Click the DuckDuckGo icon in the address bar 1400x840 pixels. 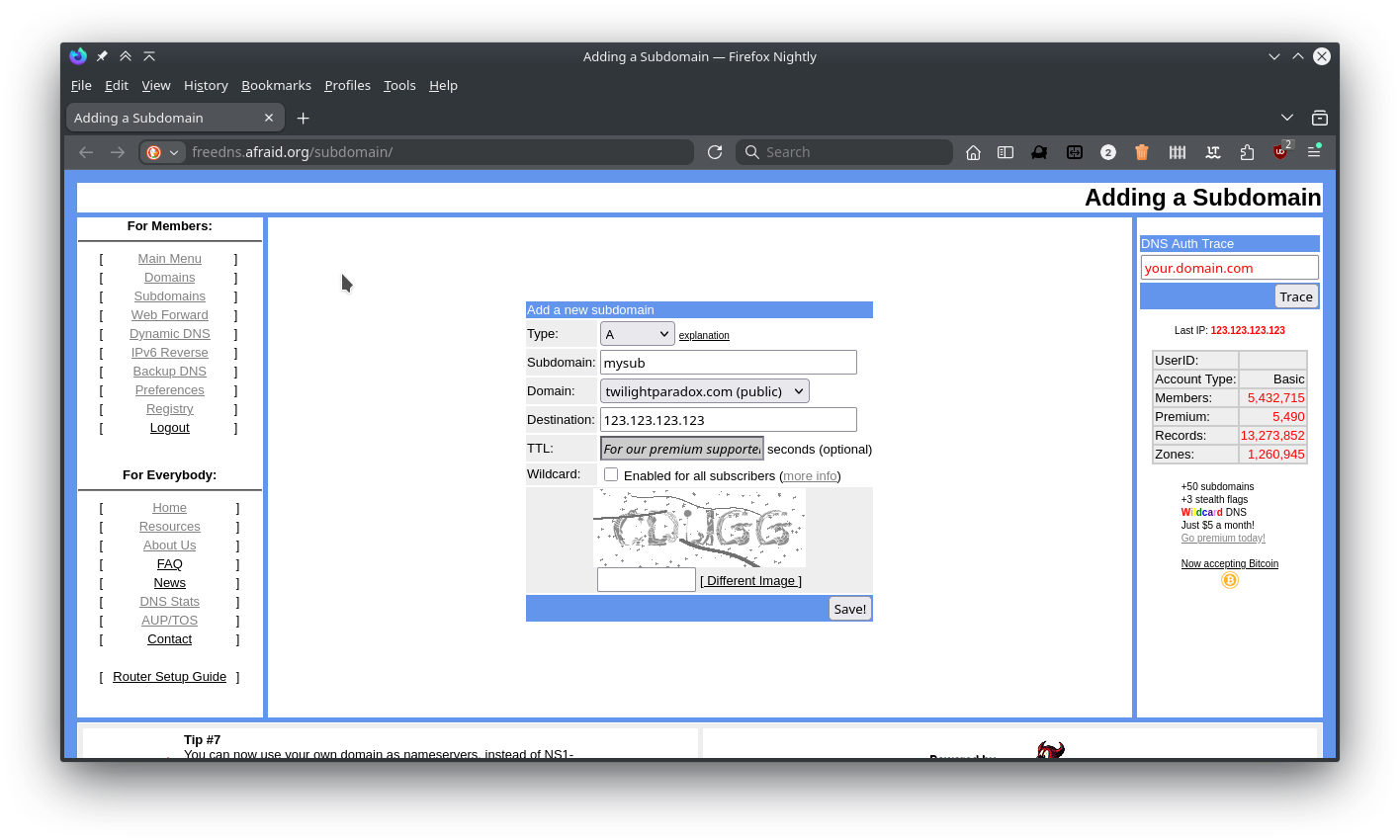pyautogui.click(x=155, y=152)
